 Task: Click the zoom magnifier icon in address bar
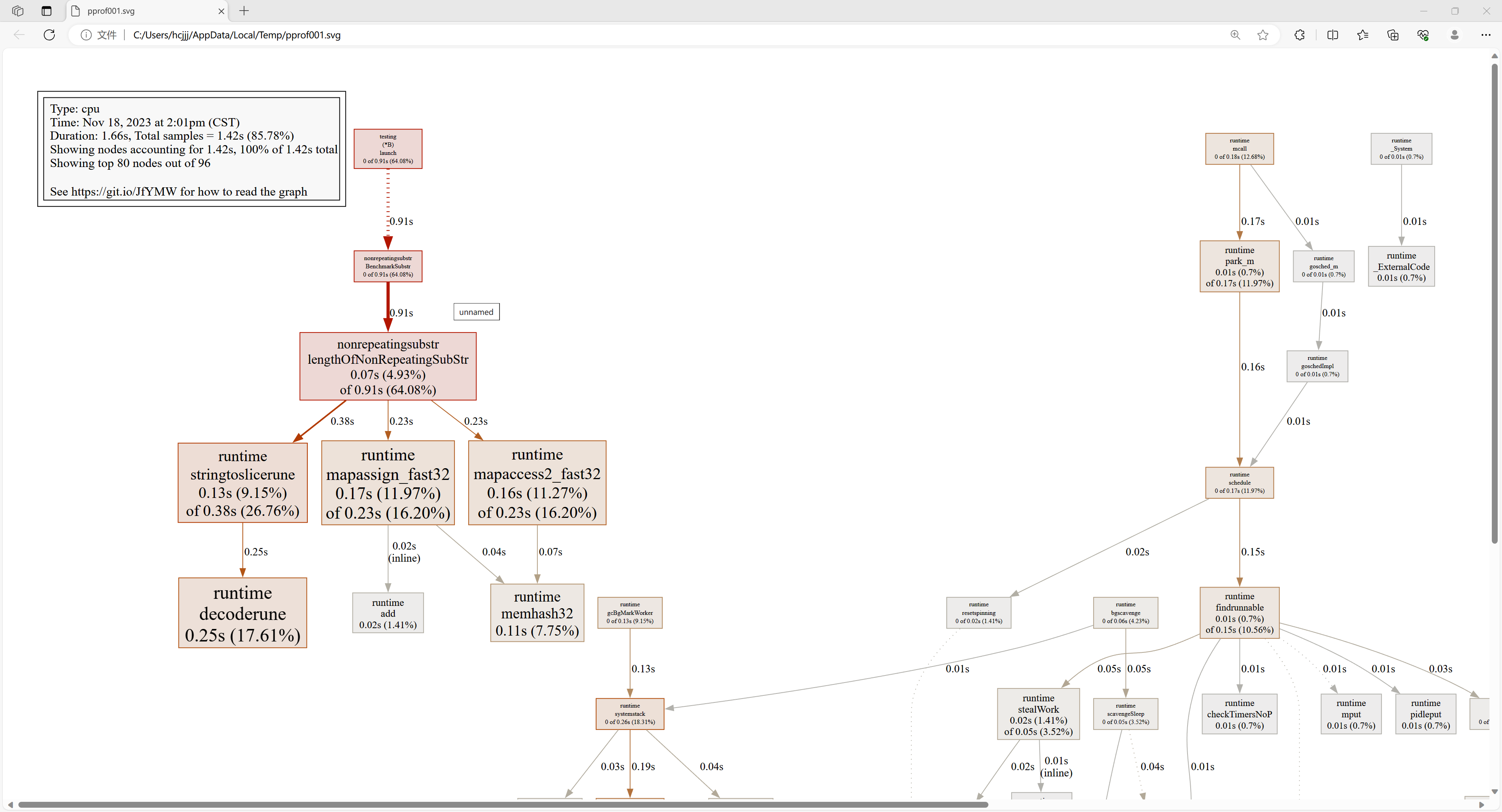1235,35
